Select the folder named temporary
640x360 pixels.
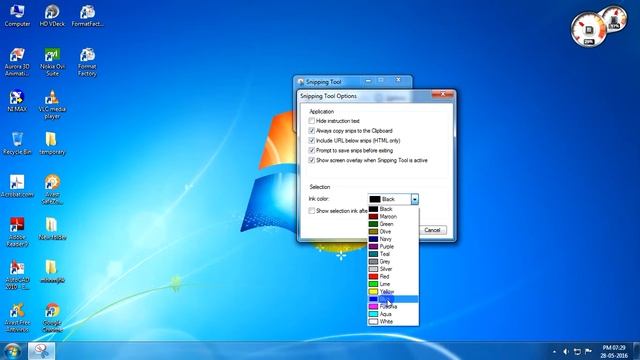coord(52,144)
